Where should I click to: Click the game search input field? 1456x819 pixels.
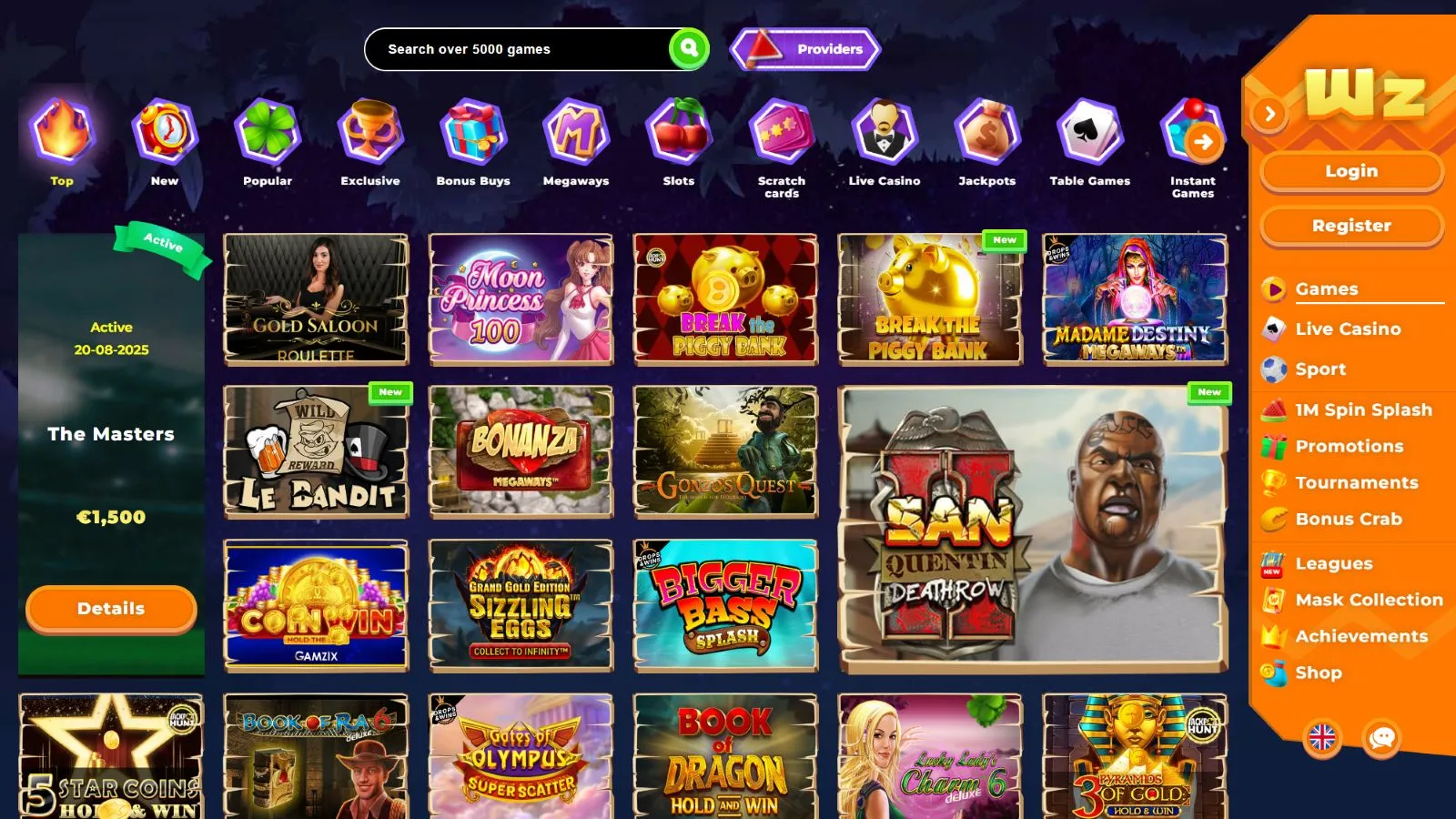point(517,49)
